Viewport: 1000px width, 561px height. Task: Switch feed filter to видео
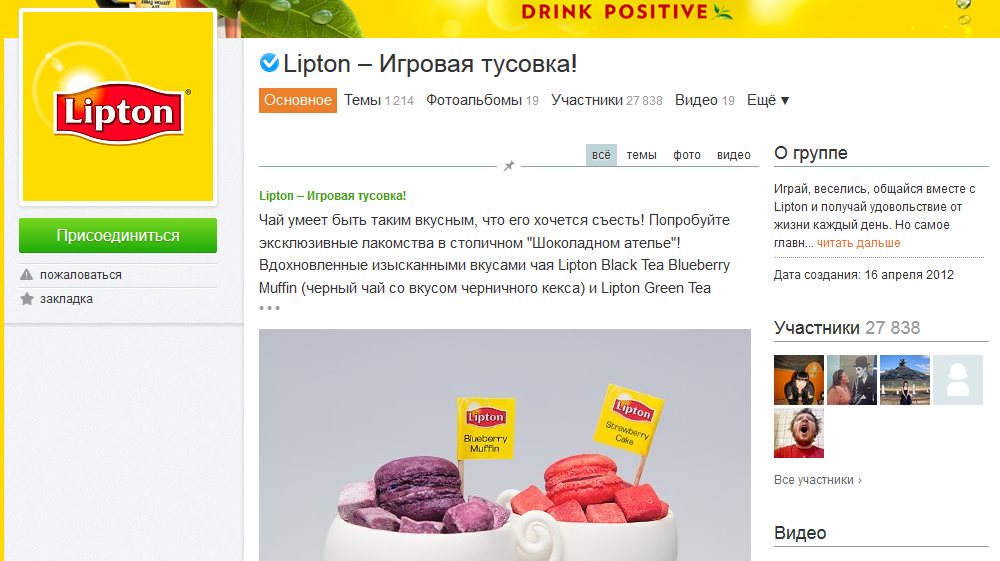733,155
